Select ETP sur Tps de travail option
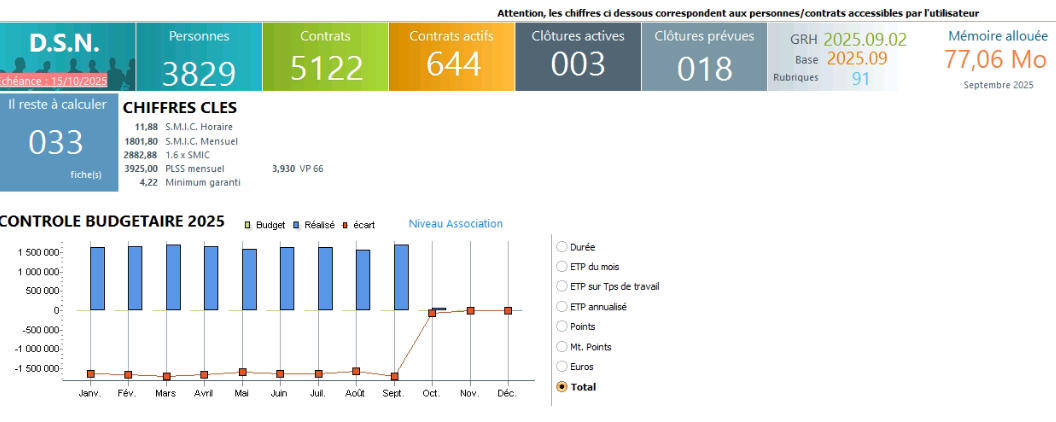 pos(562,286)
